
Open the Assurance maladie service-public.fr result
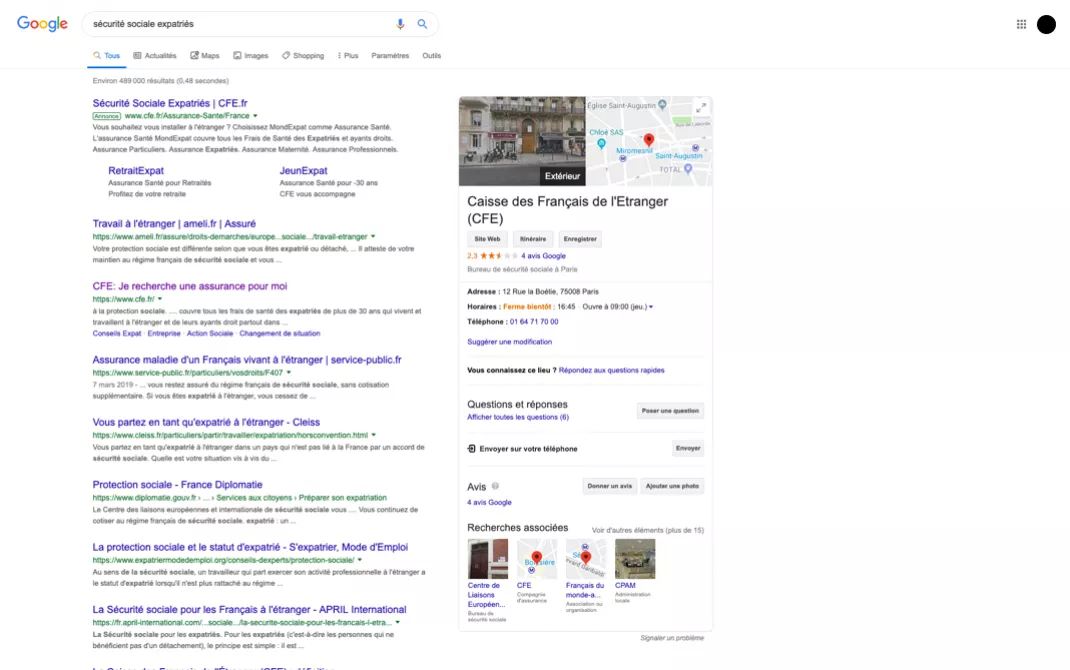tap(247, 360)
